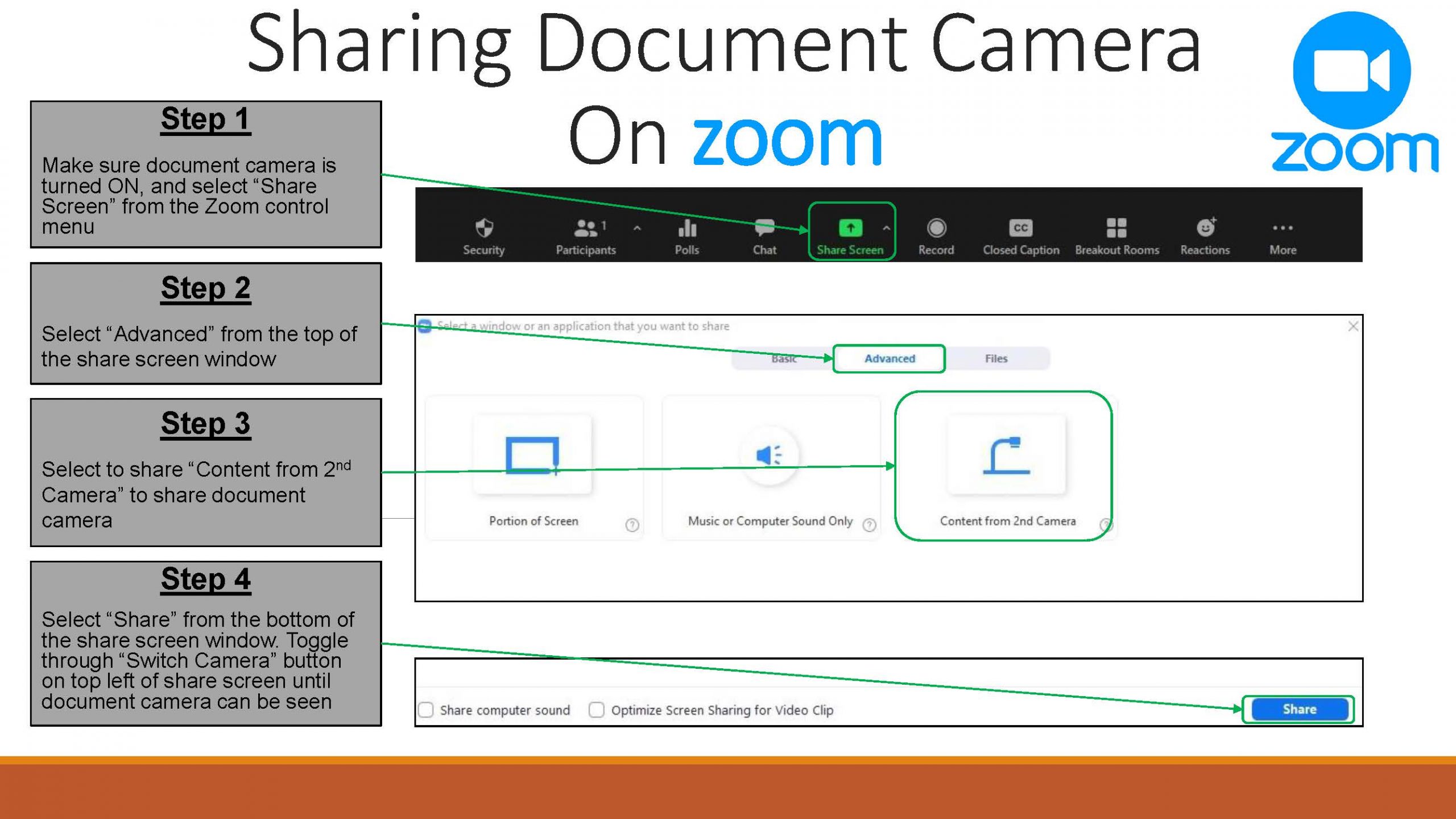The height and width of the screenshot is (819, 1456).
Task: Select Content from 2nd Camera option
Action: [1004, 466]
